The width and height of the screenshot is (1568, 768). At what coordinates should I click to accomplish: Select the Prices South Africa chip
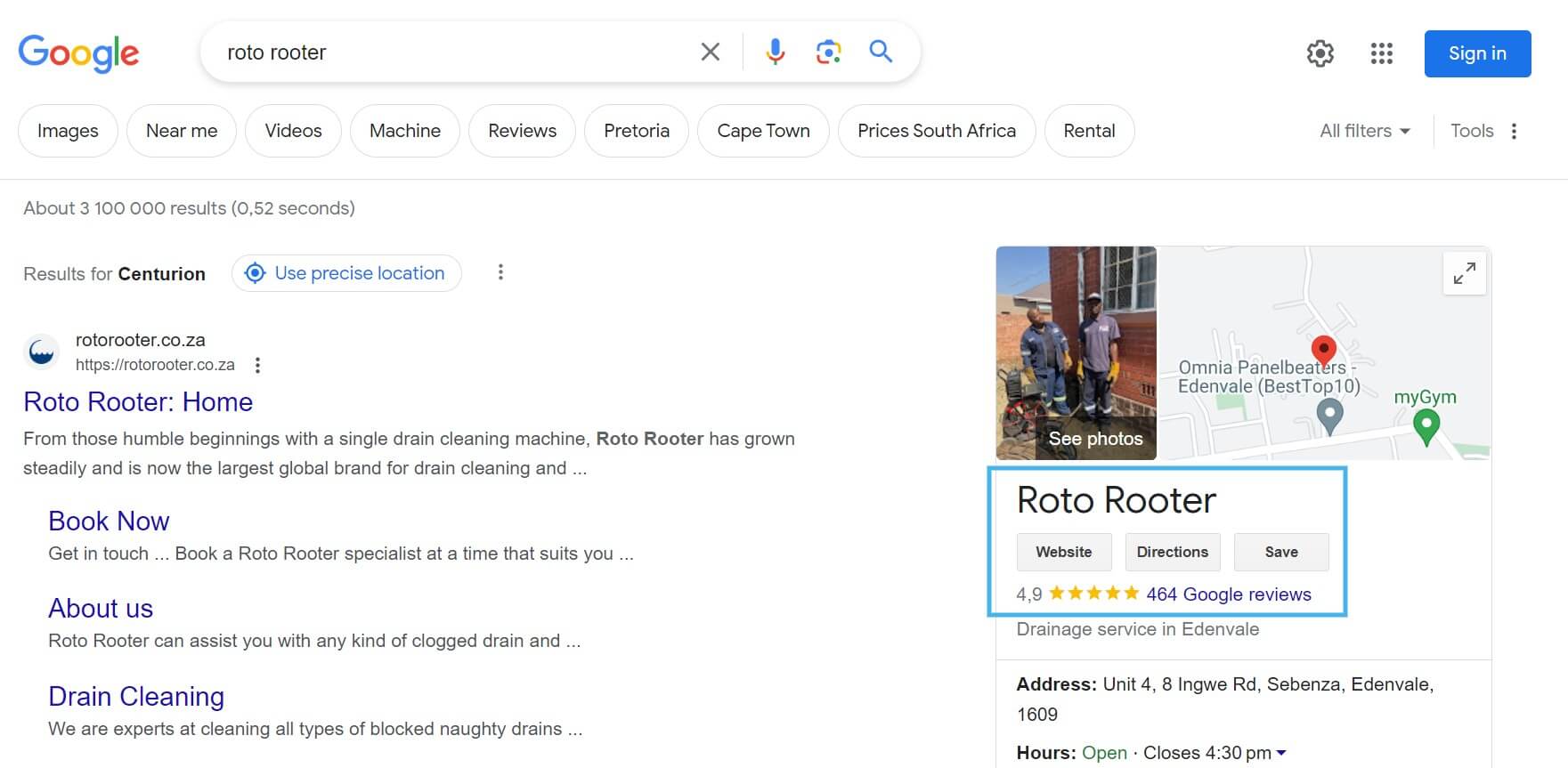(937, 131)
